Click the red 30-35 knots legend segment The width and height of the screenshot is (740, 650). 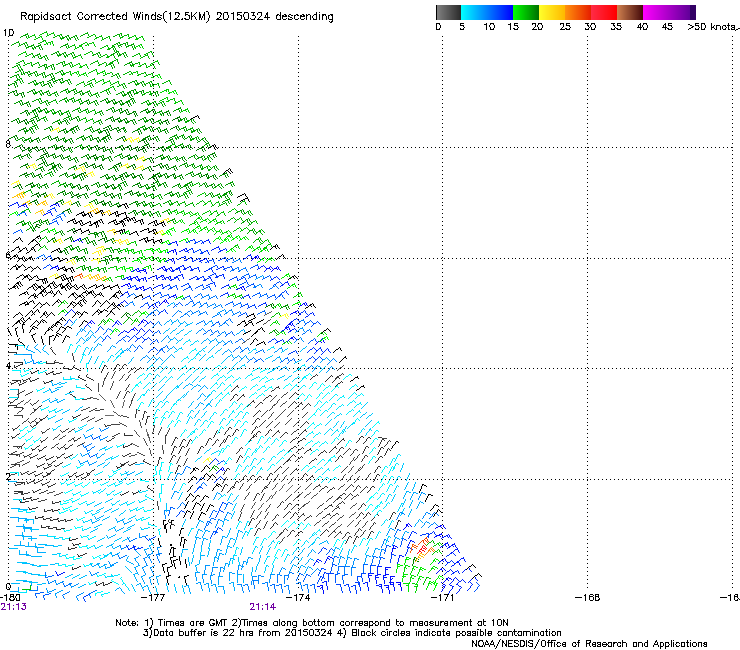(x=604, y=12)
